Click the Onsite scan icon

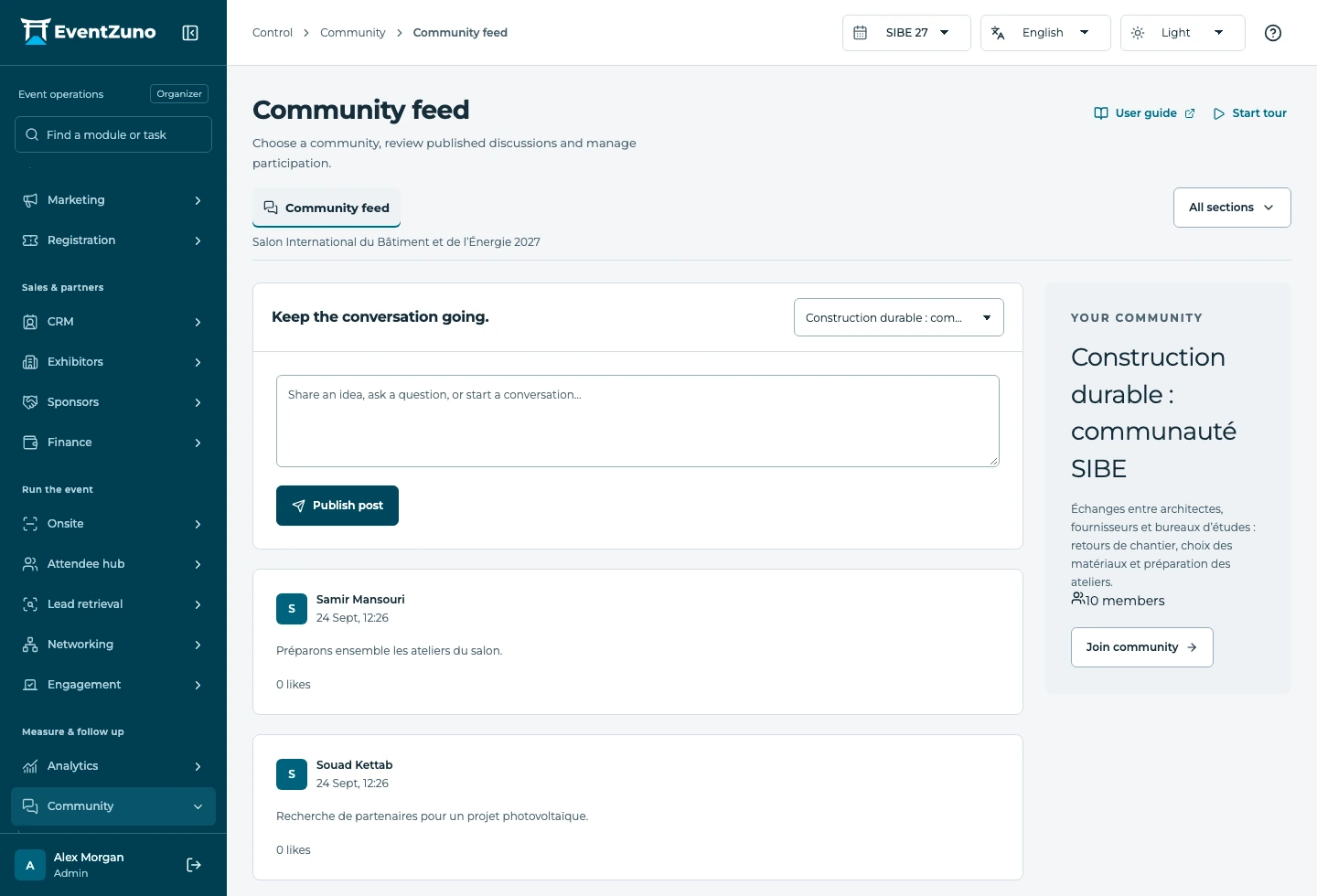click(30, 524)
